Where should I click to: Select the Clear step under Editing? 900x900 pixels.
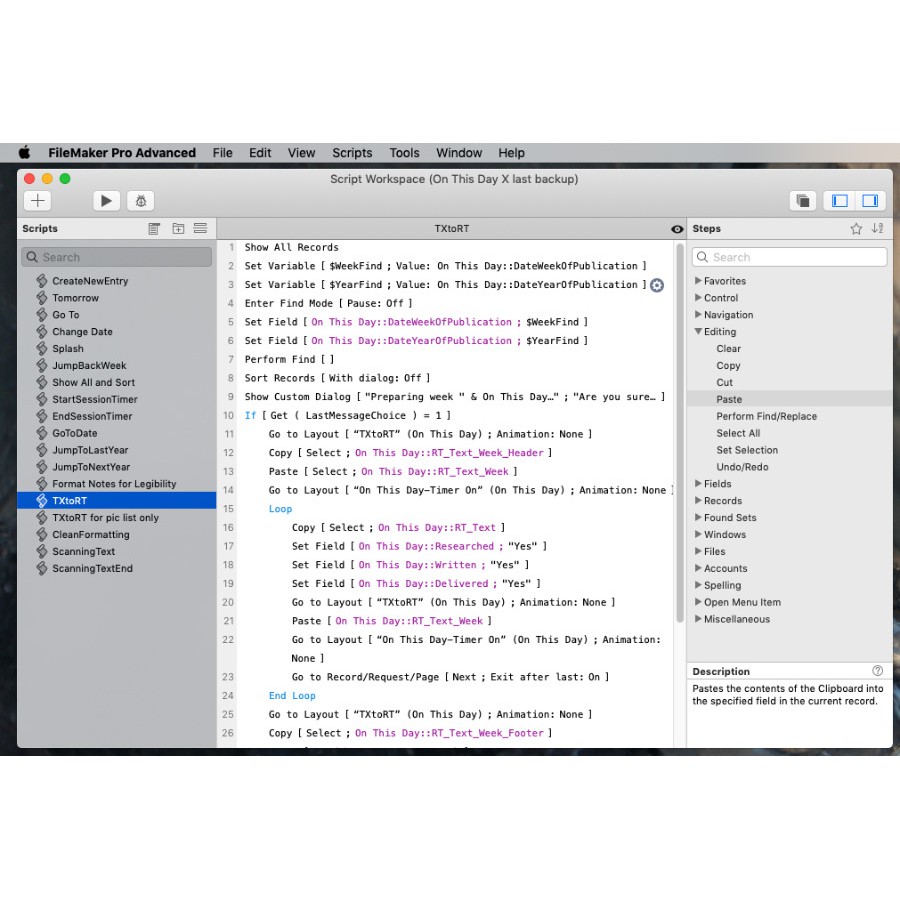[x=728, y=348]
